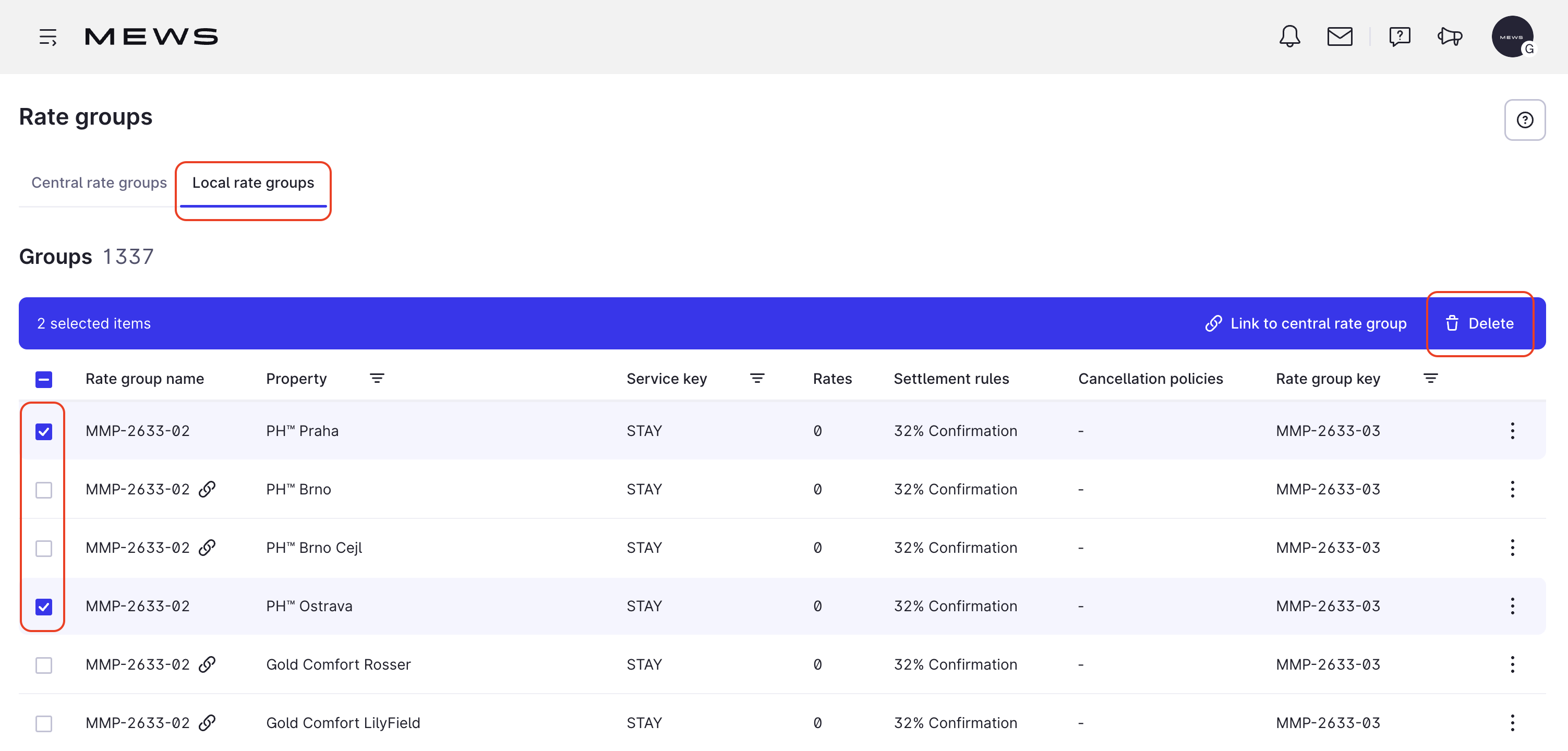Open row actions for PH Brno

coord(1513,489)
